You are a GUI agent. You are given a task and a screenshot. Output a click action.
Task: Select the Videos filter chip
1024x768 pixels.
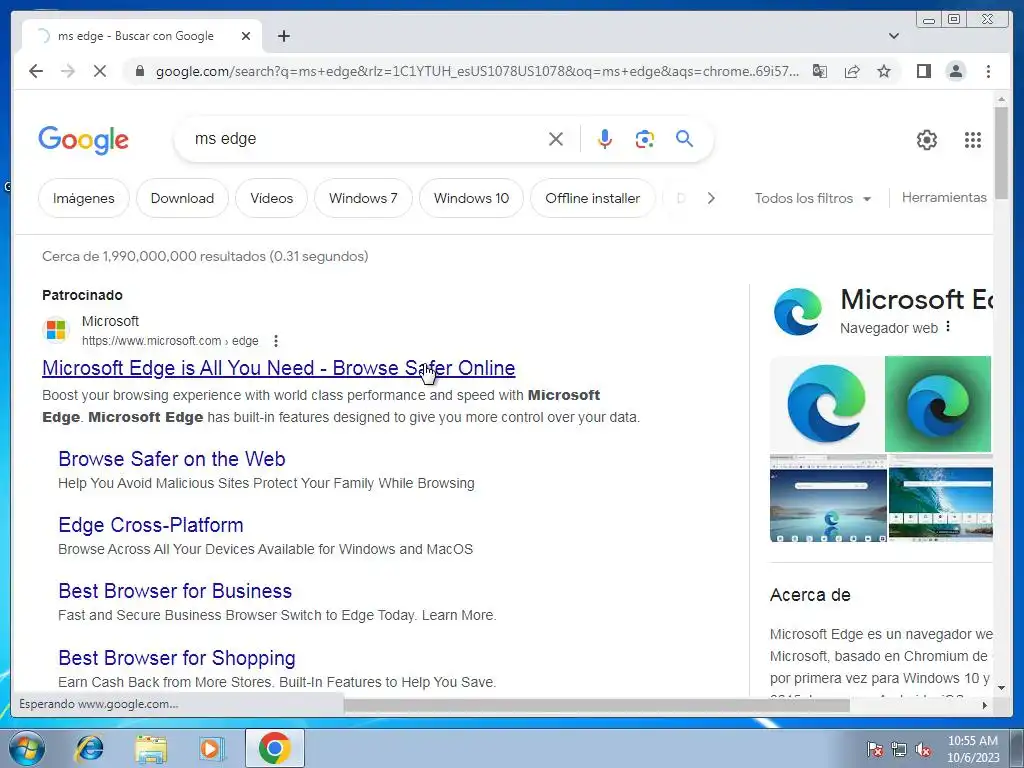coord(272,199)
